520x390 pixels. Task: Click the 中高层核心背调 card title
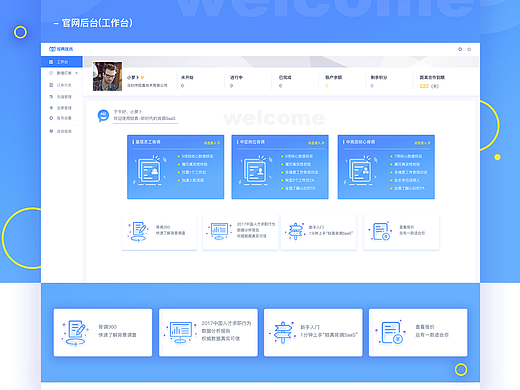click(x=360, y=142)
